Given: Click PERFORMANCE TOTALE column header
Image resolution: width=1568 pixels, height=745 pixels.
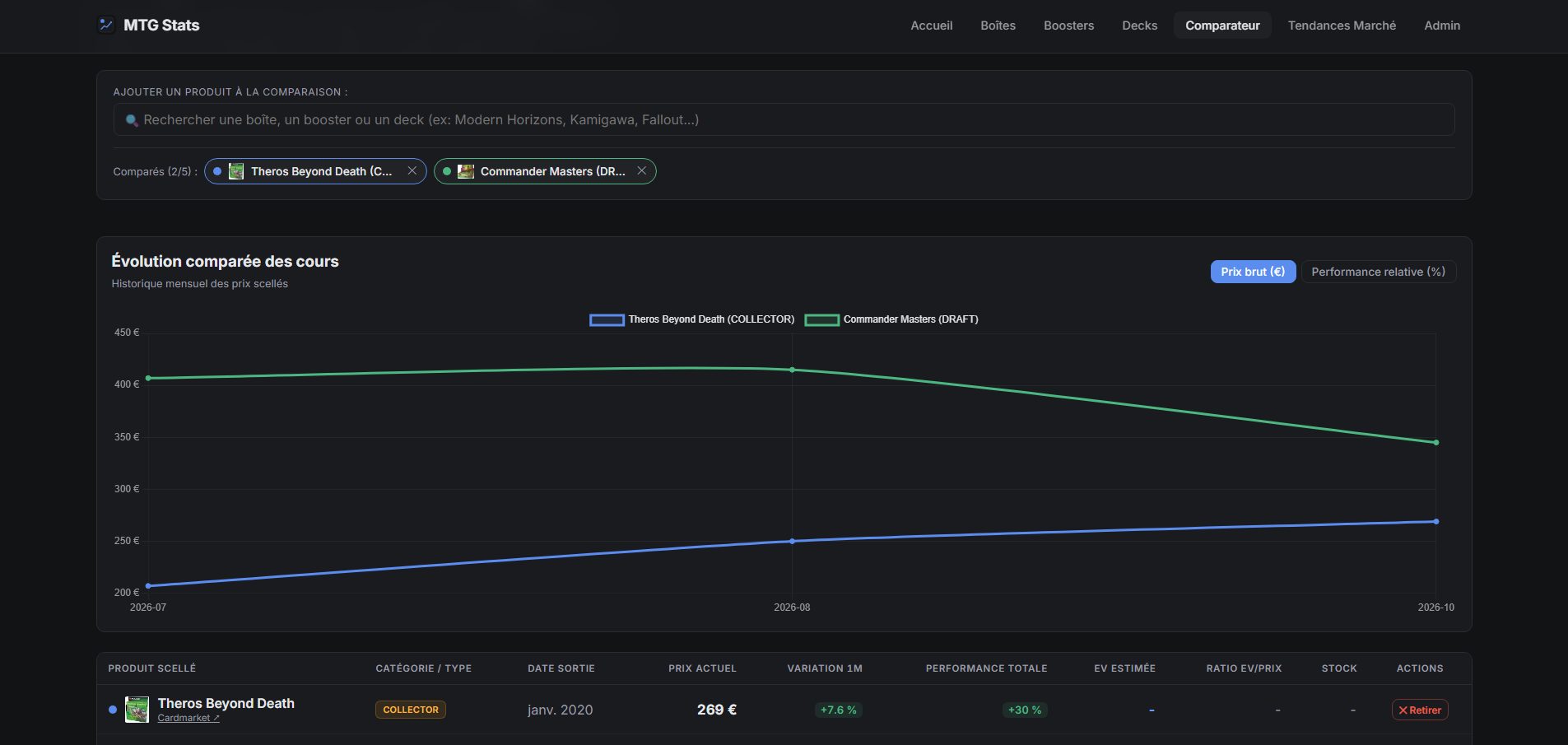Looking at the screenshot, I should click(x=986, y=668).
